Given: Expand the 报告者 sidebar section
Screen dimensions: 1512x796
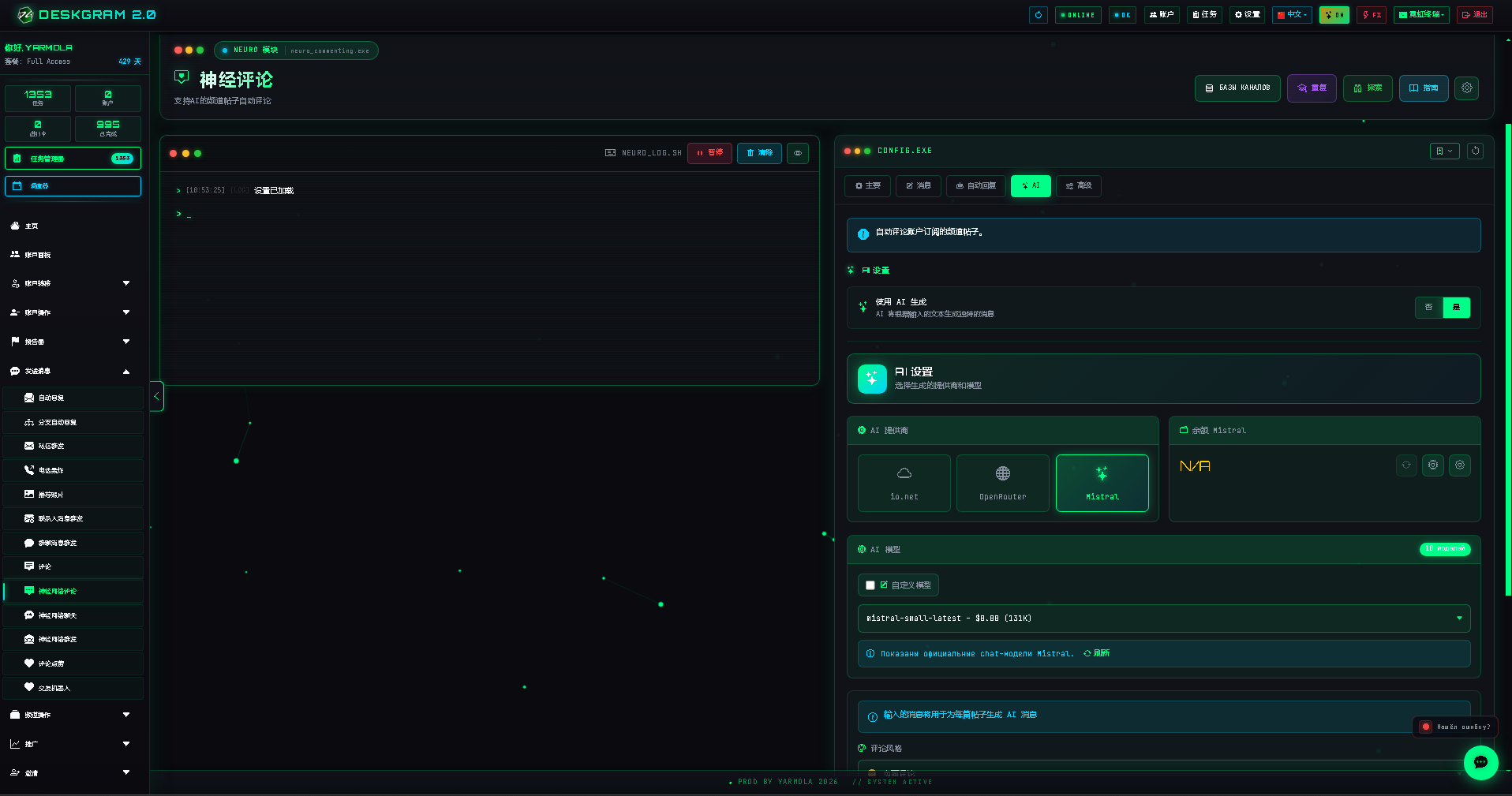Looking at the screenshot, I should tap(74, 342).
